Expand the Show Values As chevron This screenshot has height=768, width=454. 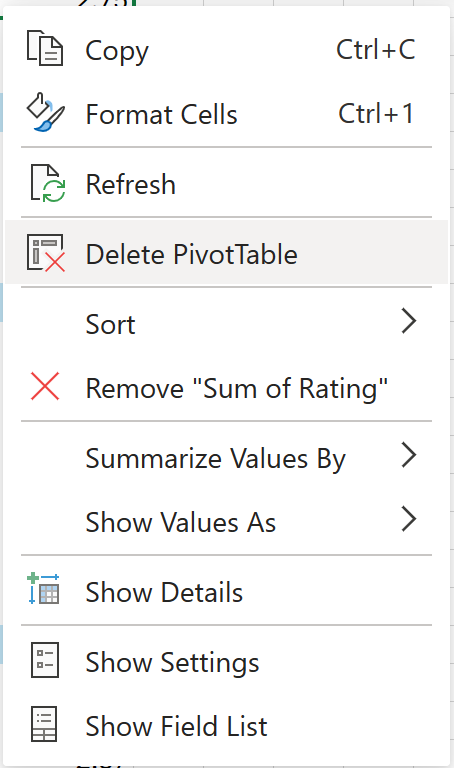click(x=408, y=519)
